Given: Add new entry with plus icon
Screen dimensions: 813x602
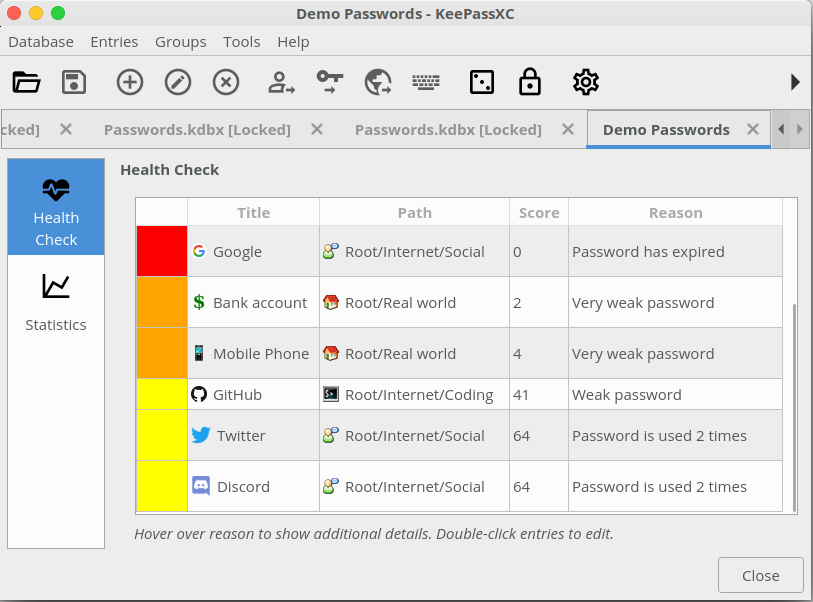Looking at the screenshot, I should (130, 82).
